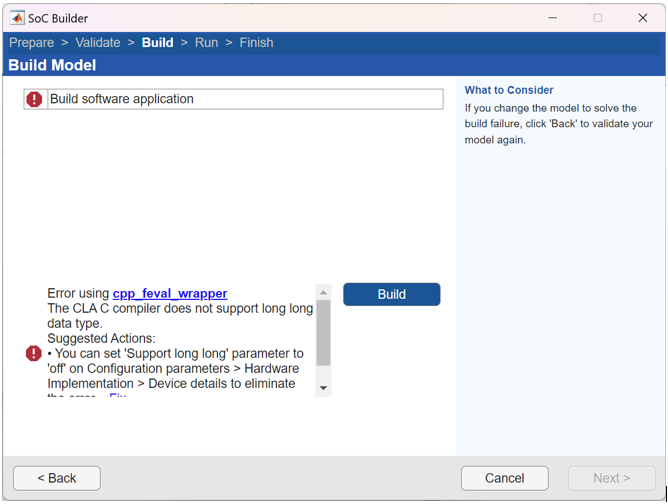Select the Build step in the breadcrumb
Viewport: 668px width, 504px height.
[157, 43]
